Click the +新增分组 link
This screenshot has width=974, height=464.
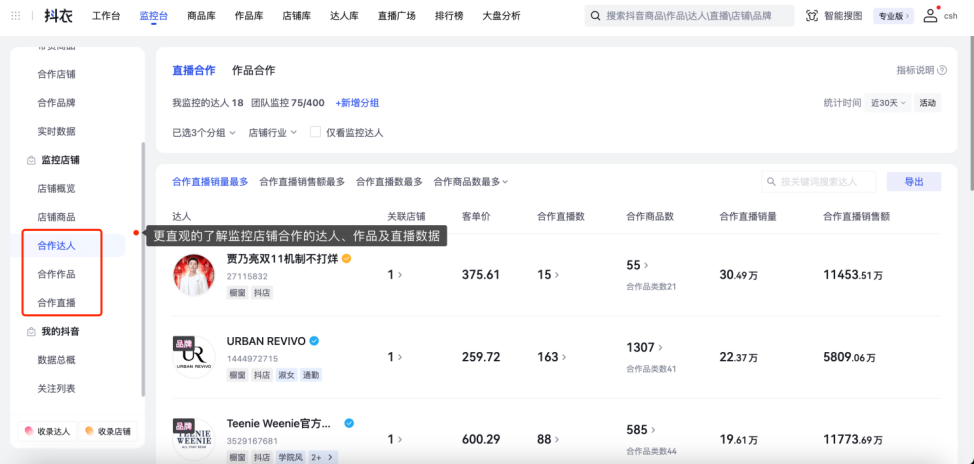357,103
